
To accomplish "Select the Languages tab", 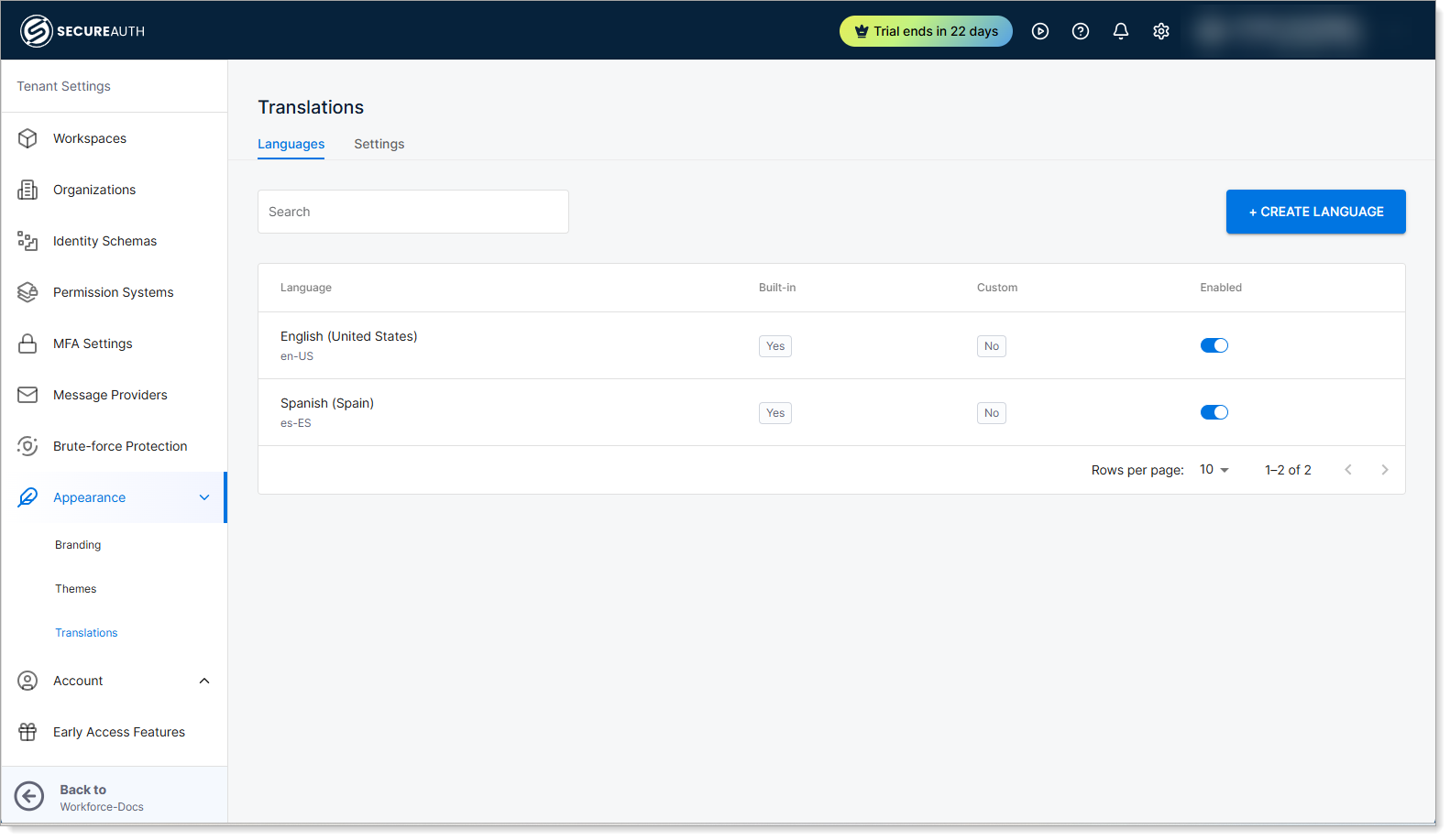I will click(x=291, y=144).
